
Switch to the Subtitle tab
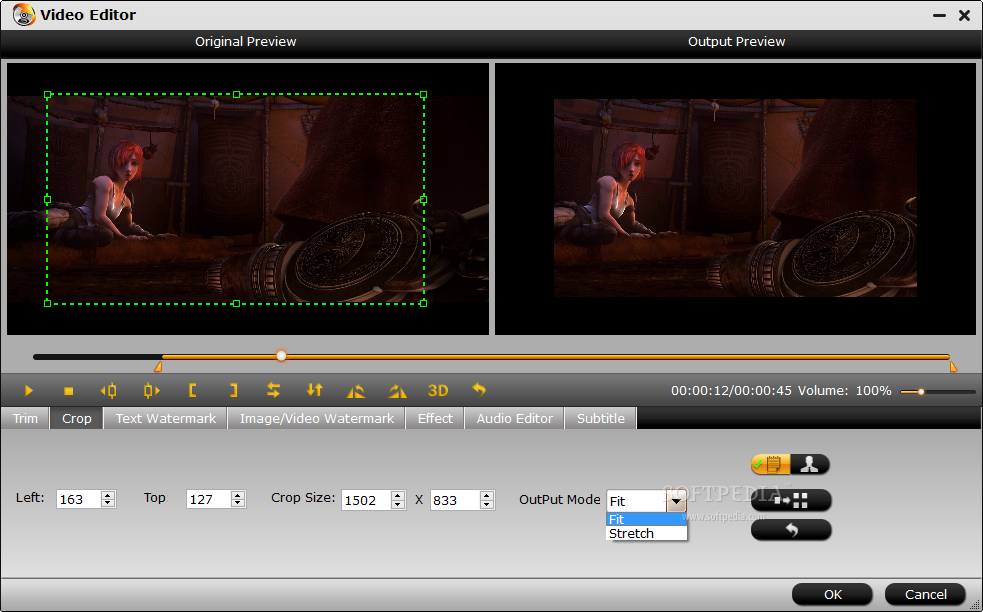601,418
